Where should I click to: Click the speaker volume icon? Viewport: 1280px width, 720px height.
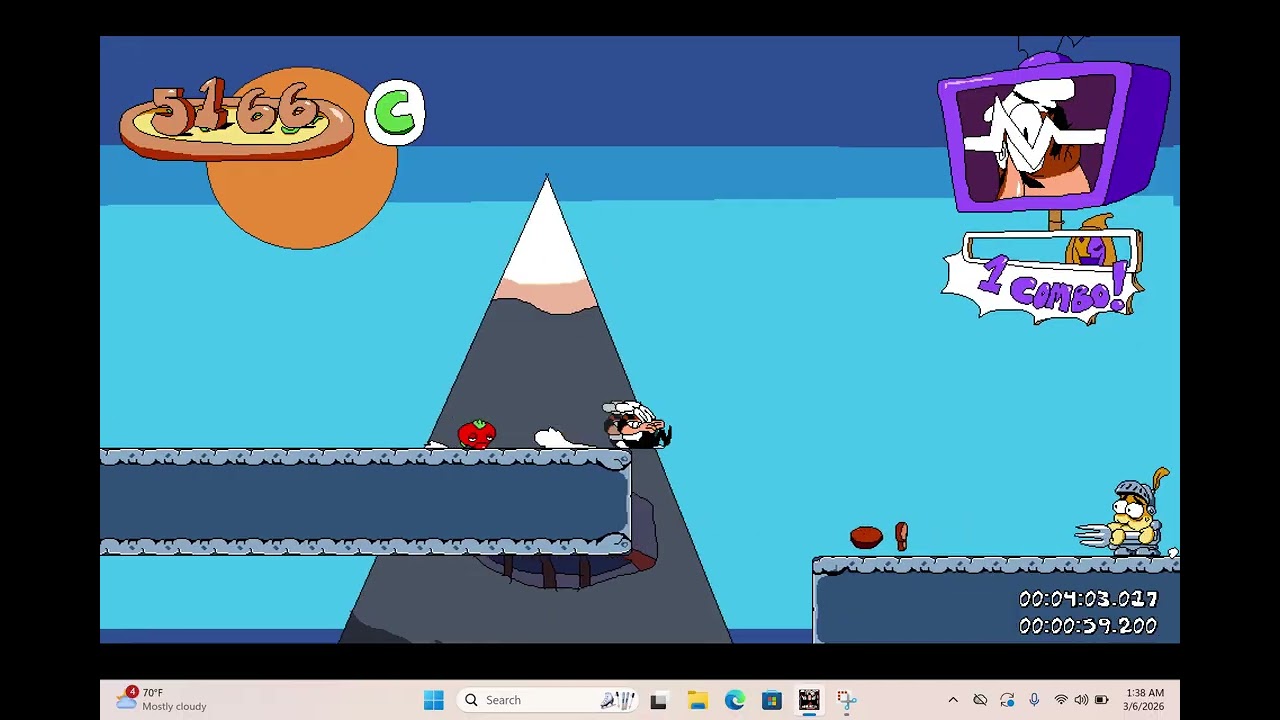(1081, 700)
